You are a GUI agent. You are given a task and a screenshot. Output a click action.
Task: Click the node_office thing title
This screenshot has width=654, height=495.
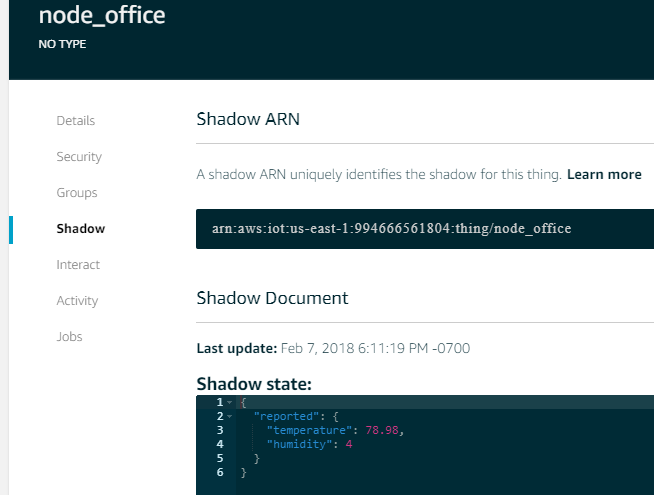pyautogui.click(x=102, y=15)
